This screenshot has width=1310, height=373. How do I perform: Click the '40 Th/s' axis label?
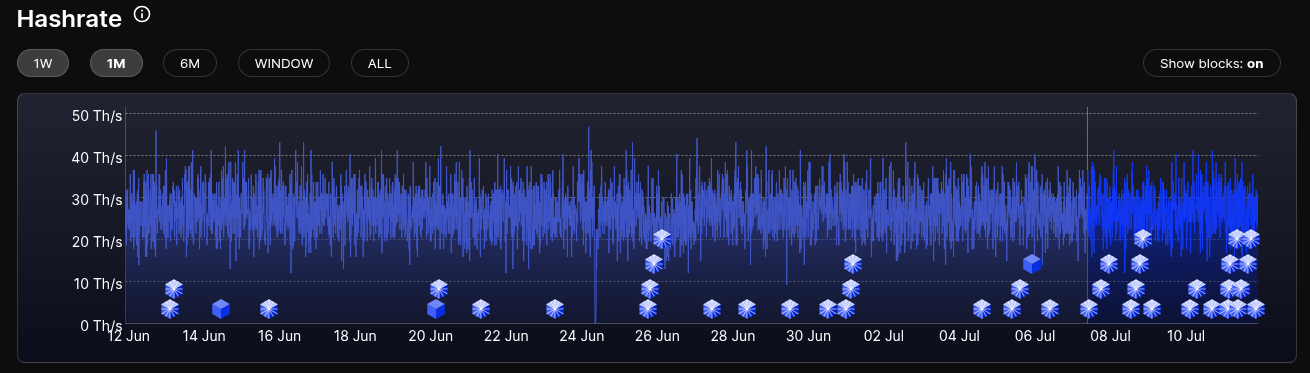[x=97, y=158]
